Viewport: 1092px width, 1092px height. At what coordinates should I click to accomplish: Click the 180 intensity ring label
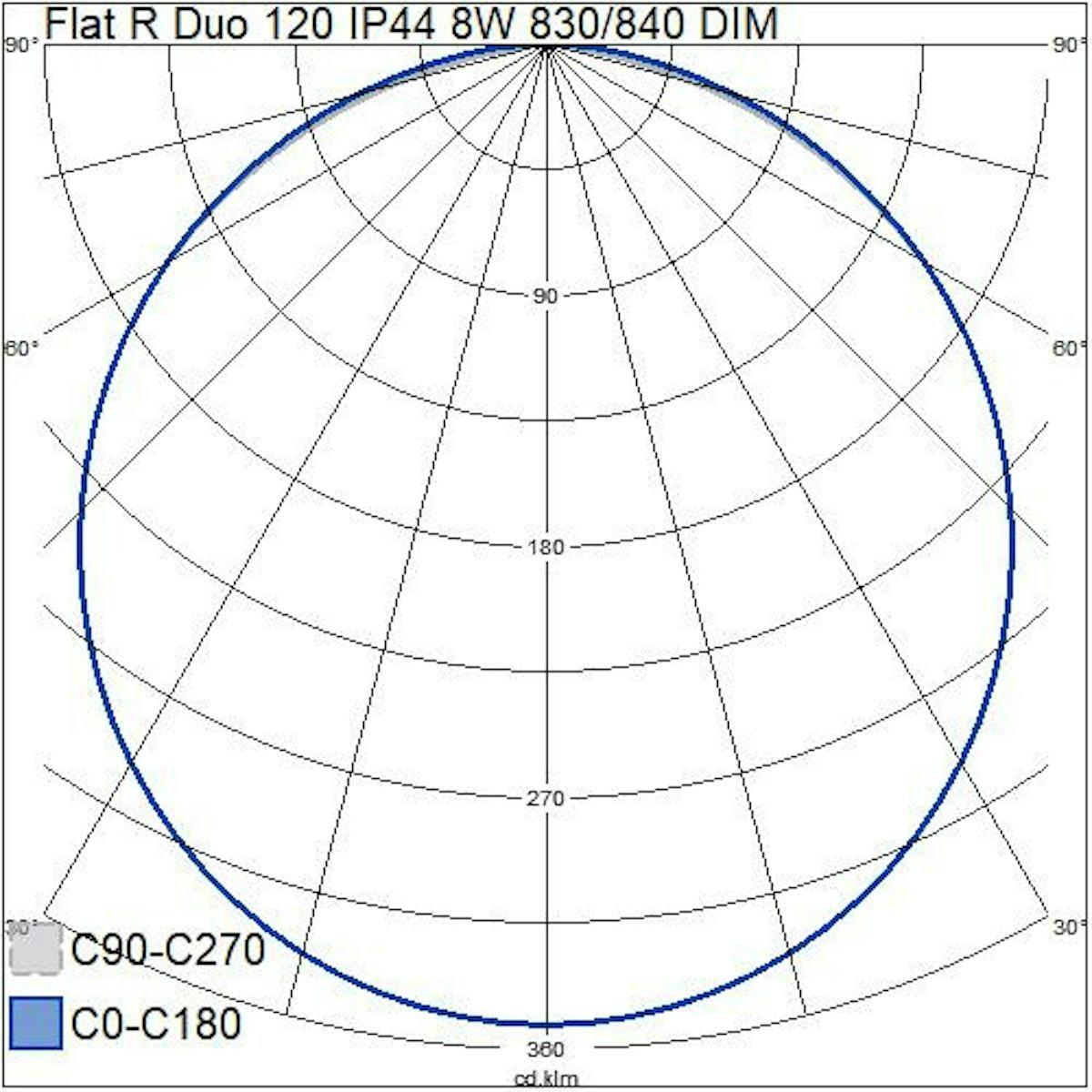coord(545,547)
